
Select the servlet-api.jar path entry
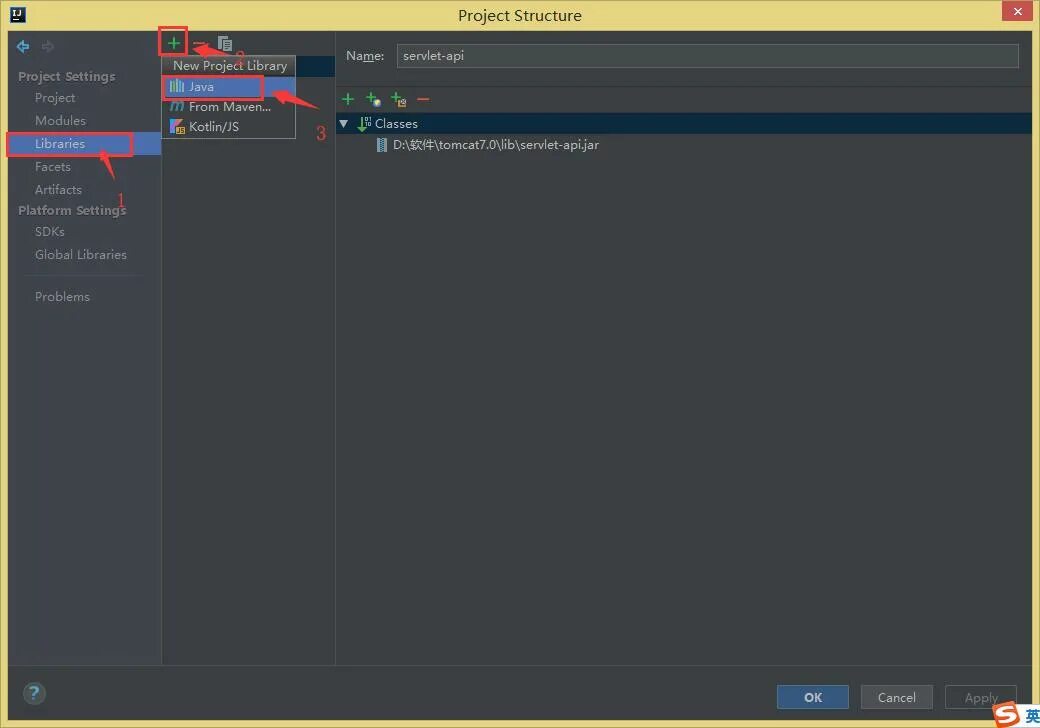click(495, 145)
